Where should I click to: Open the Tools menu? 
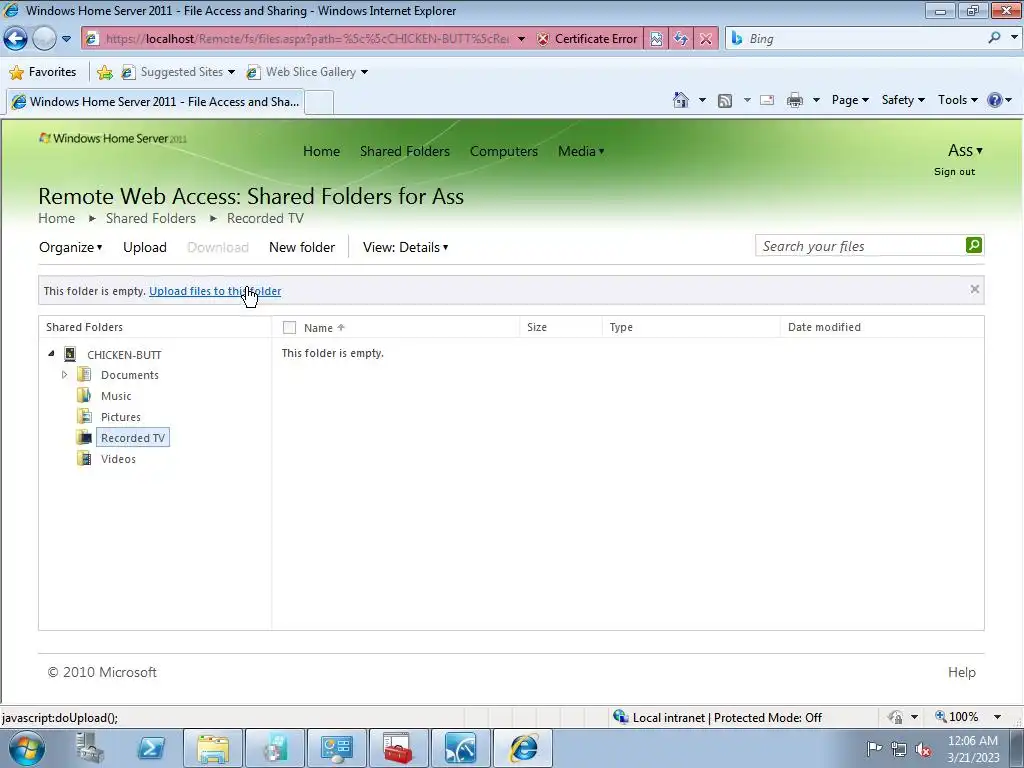pos(957,100)
